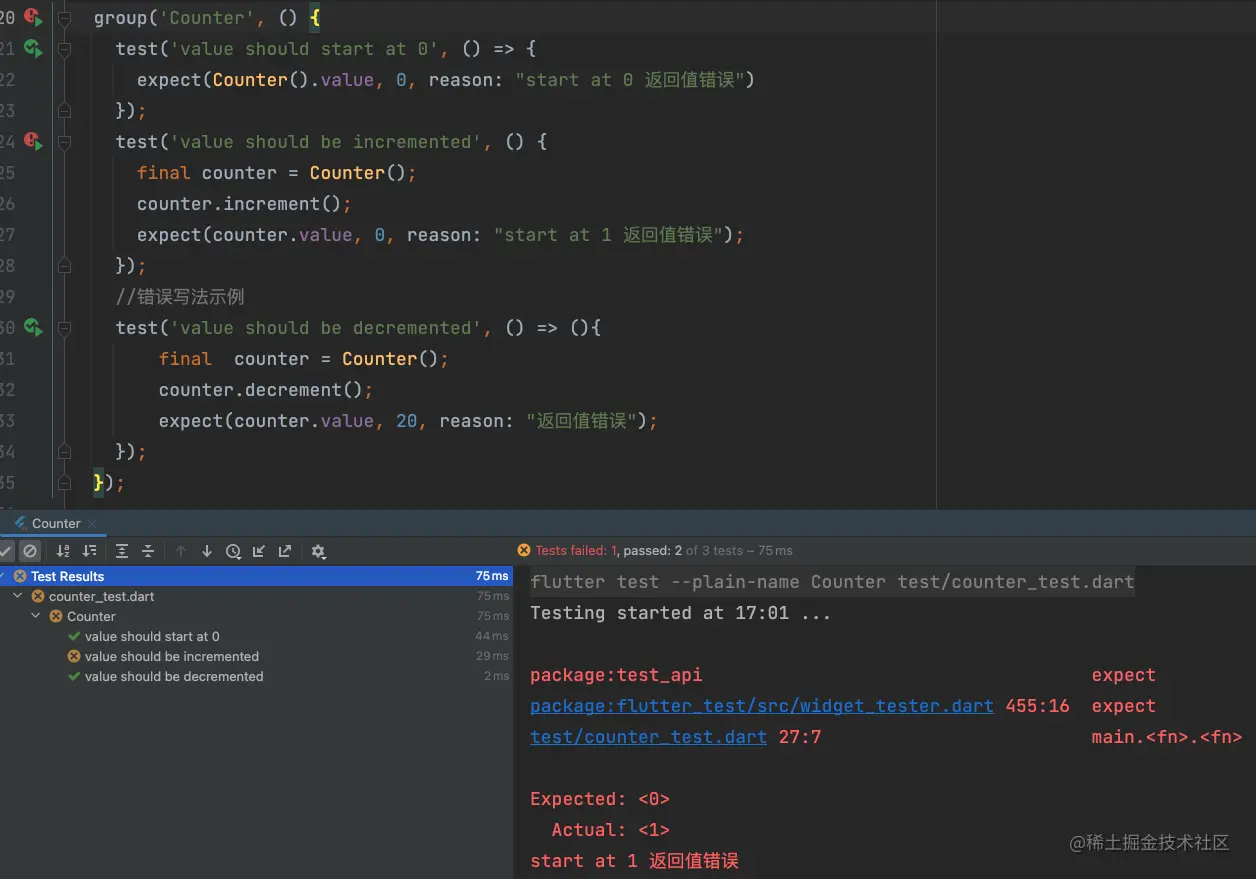The width and height of the screenshot is (1256, 879).
Task: Switch to the Counter run tab
Action: (56, 523)
